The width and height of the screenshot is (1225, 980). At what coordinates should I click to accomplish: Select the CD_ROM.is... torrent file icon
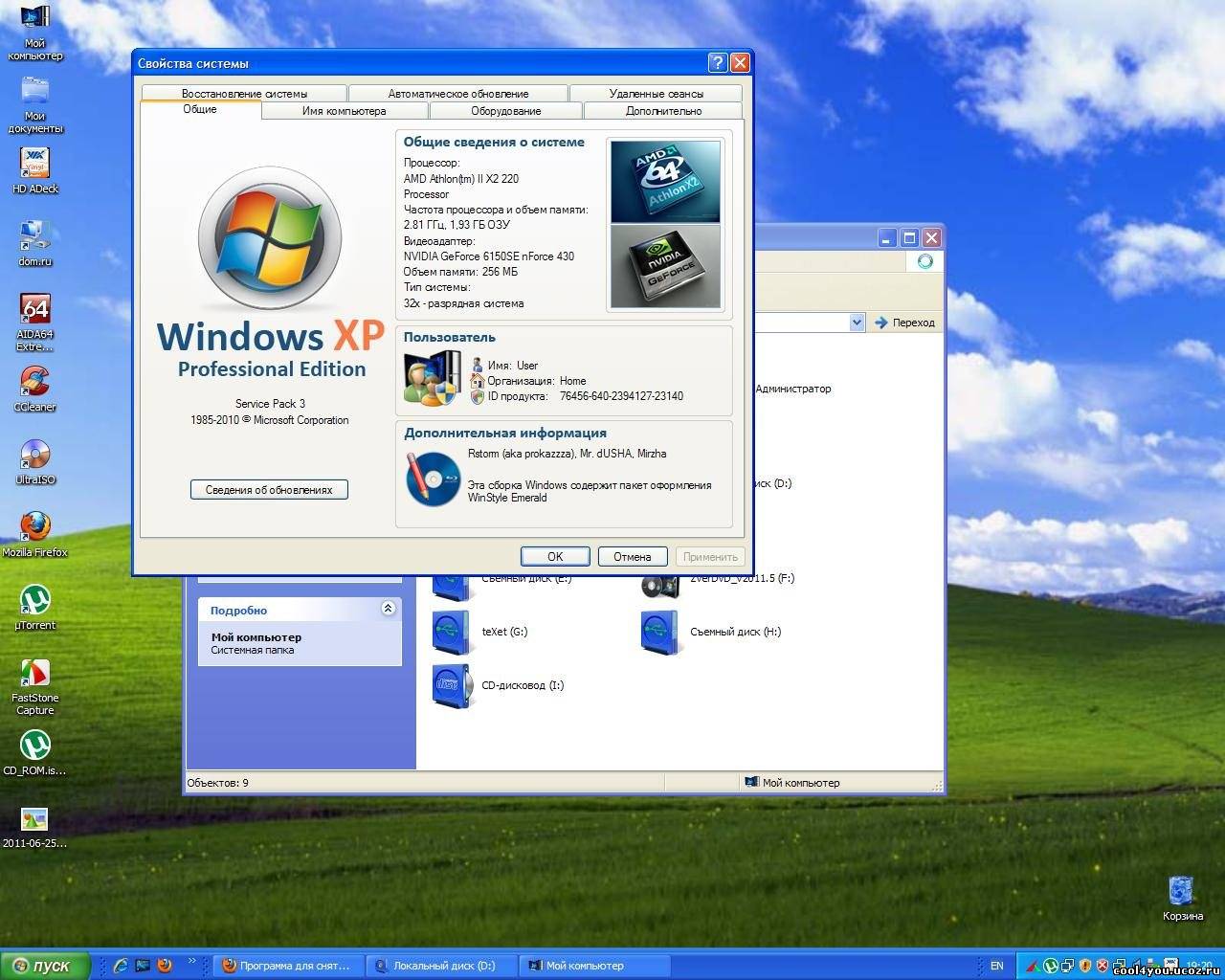pyautogui.click(x=35, y=752)
